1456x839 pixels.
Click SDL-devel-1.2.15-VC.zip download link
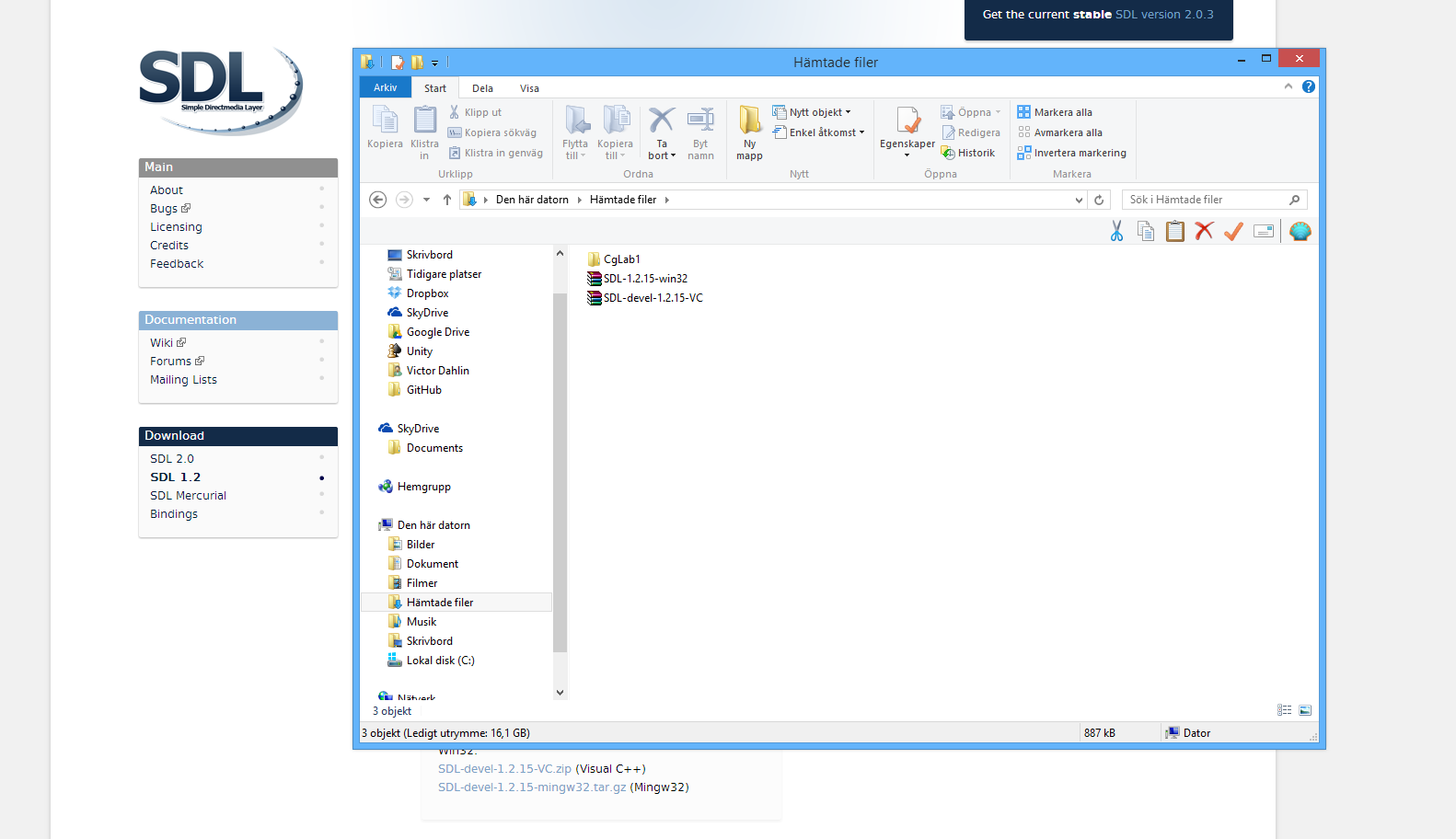504,769
